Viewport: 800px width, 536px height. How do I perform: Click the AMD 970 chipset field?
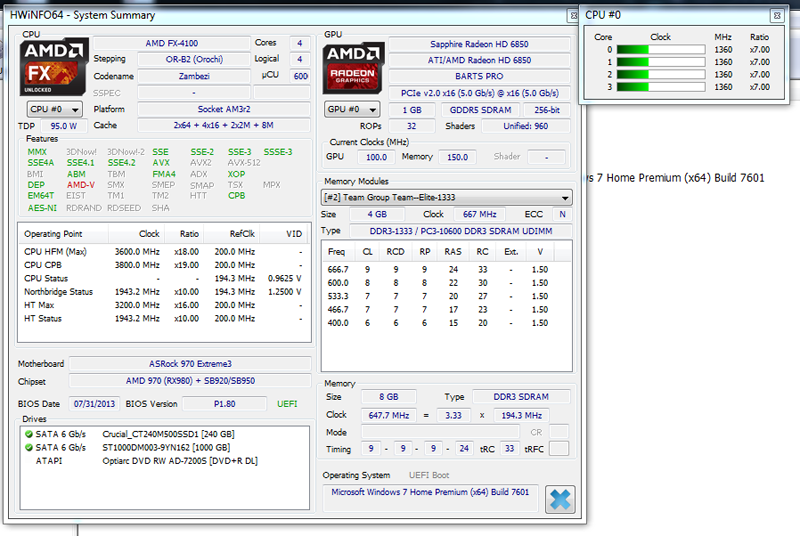(x=190, y=380)
